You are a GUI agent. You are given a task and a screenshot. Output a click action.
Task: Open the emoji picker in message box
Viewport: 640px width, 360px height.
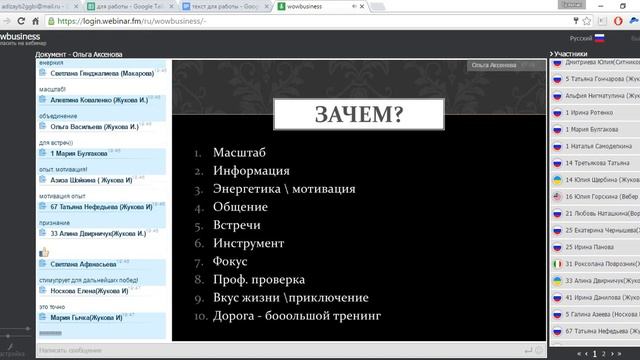(x=539, y=350)
